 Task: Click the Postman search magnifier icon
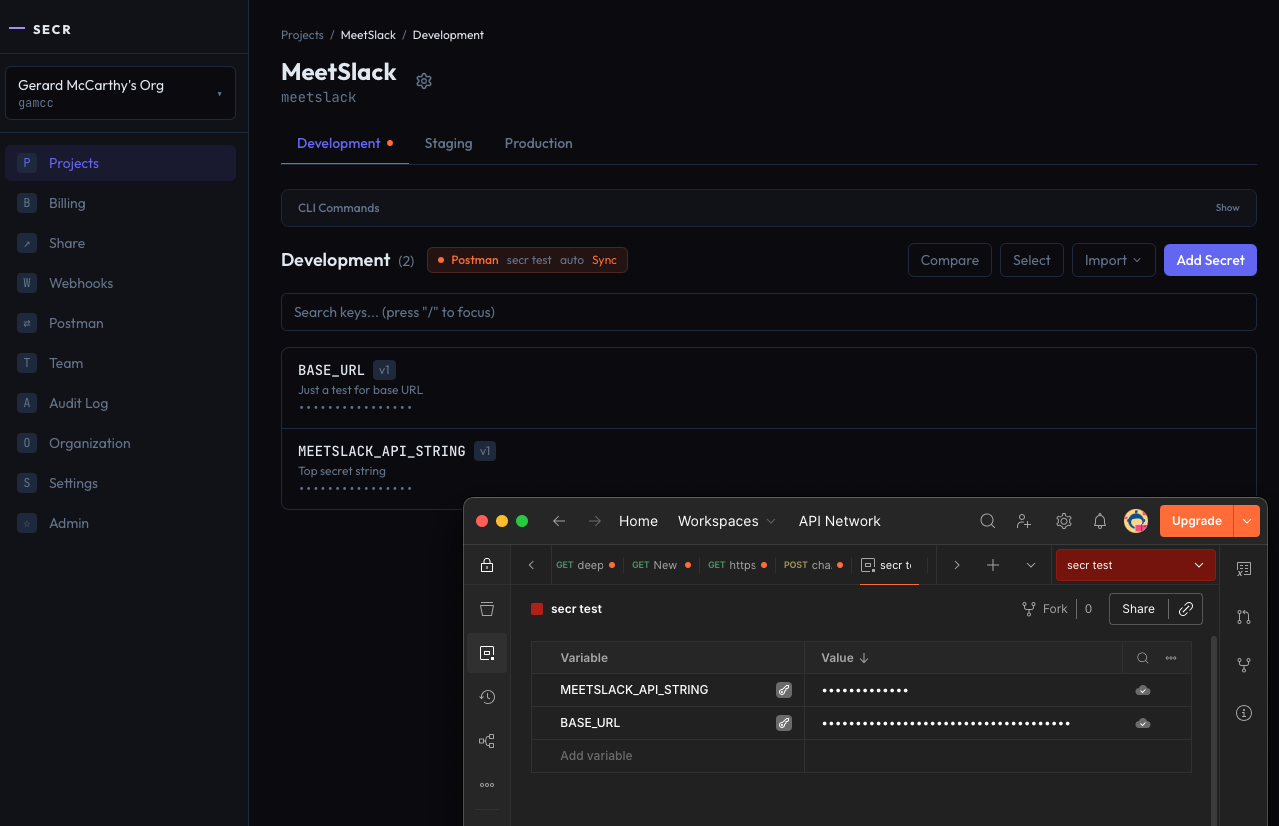987,521
